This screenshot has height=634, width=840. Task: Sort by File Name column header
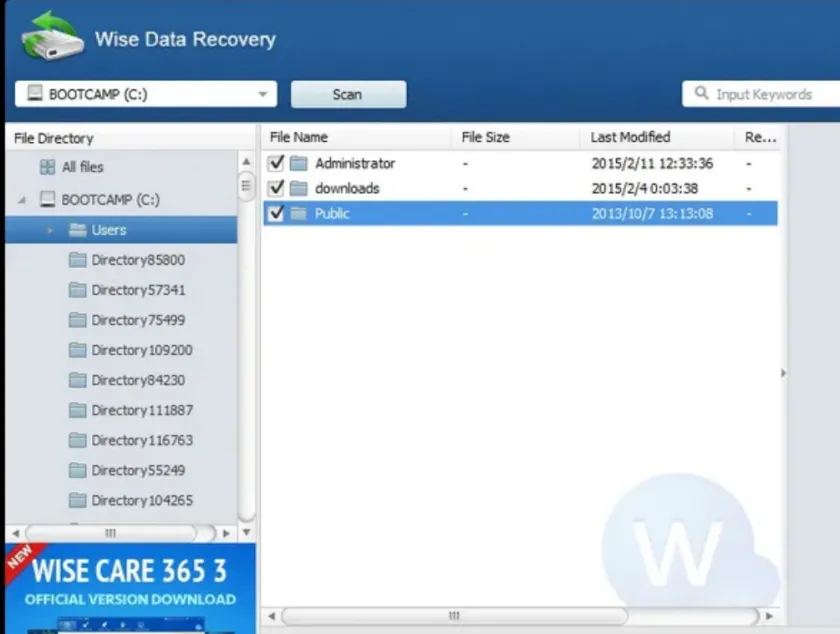click(x=299, y=137)
